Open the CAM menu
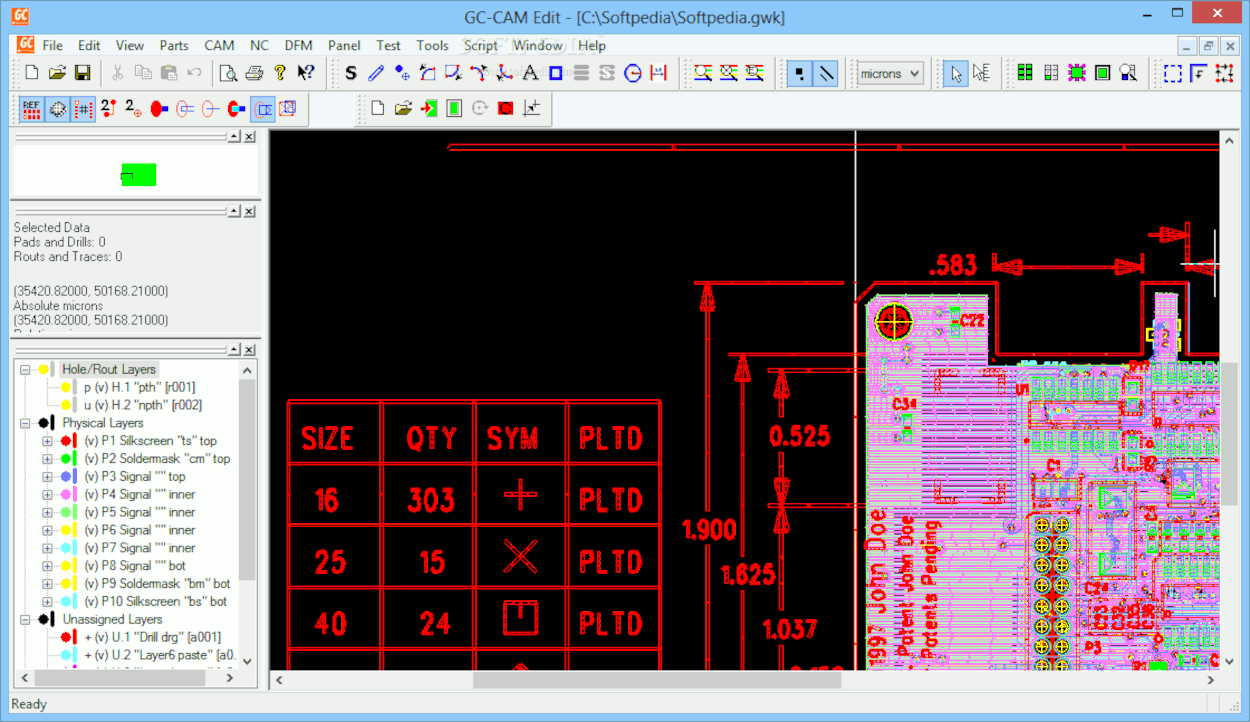The height and width of the screenshot is (722, 1250). 219,45
